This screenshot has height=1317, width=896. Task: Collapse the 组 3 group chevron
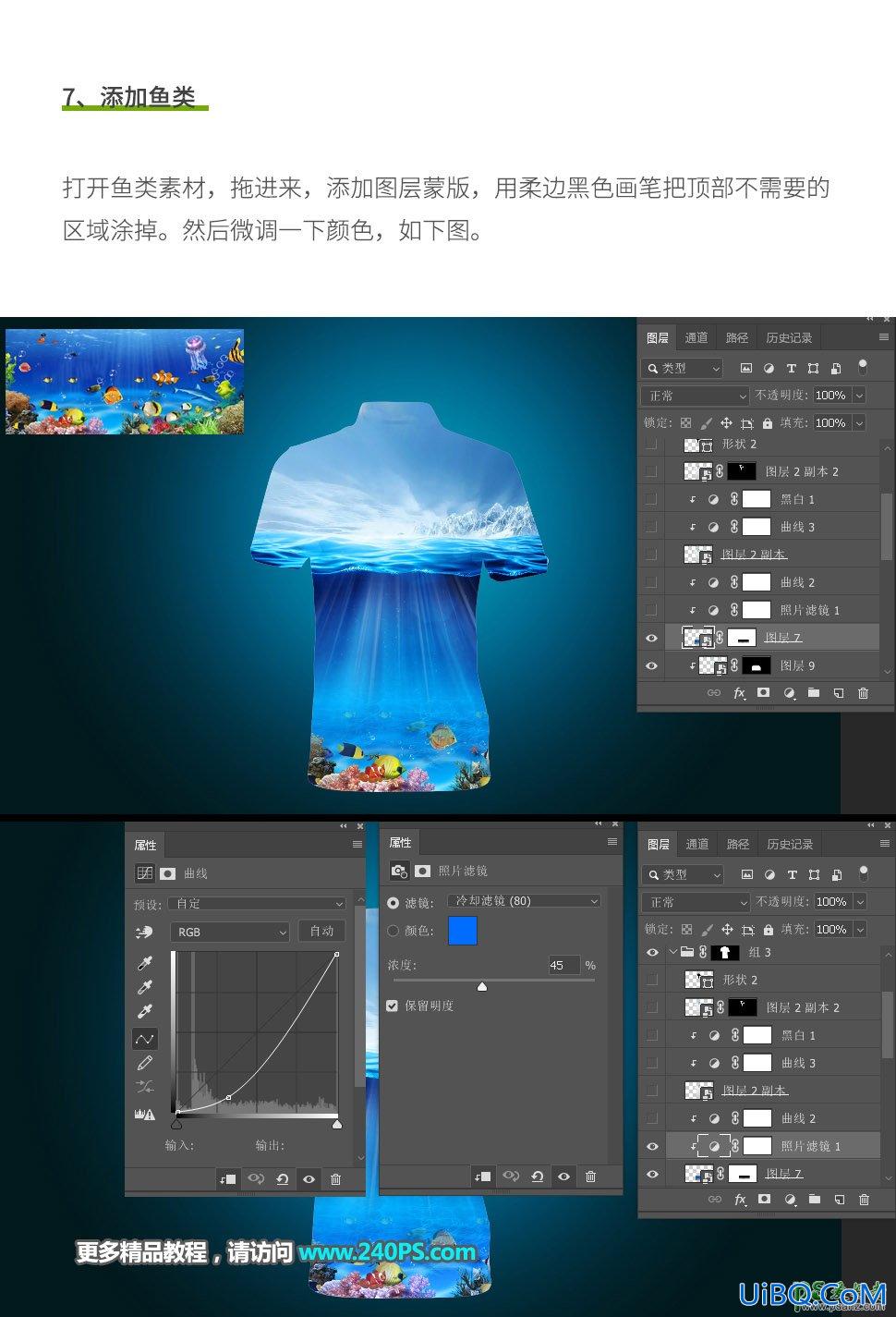(x=672, y=952)
